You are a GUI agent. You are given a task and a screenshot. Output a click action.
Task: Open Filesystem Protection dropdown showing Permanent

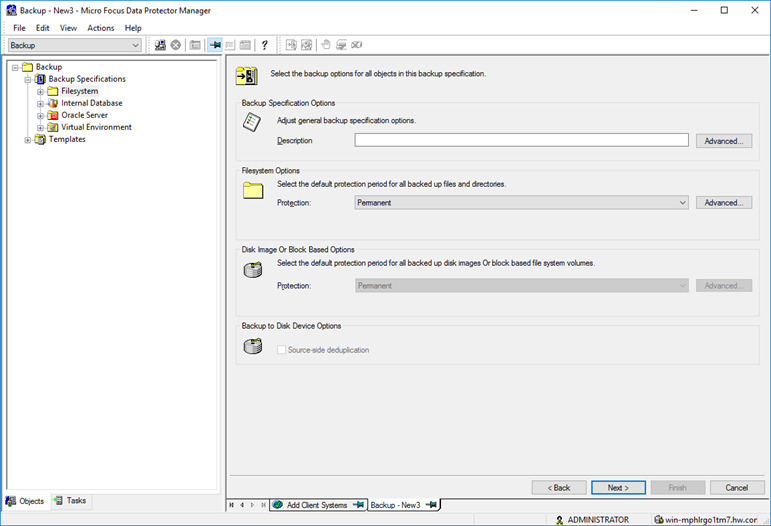tap(521, 203)
